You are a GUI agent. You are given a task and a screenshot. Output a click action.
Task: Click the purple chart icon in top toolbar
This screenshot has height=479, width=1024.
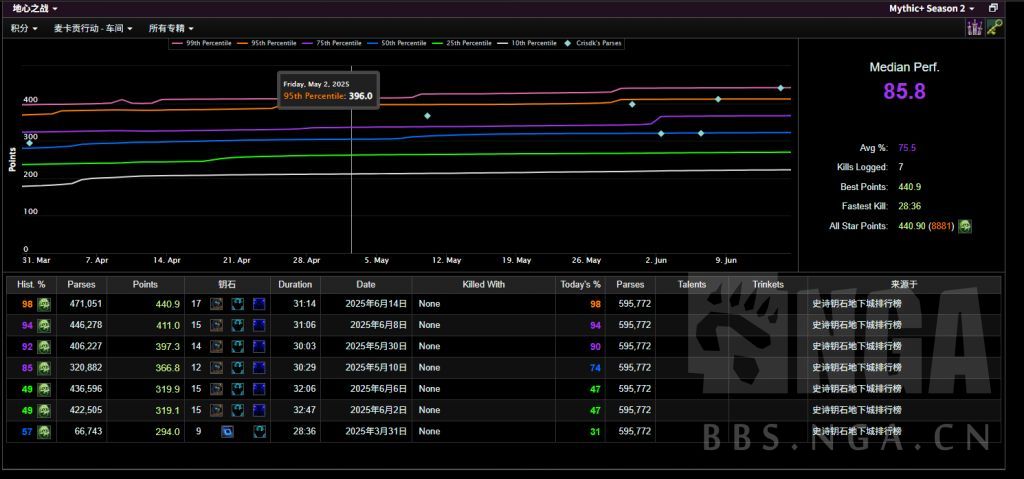point(974,28)
